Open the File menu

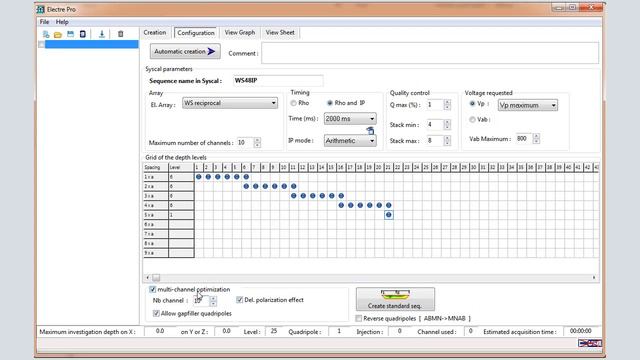44,22
